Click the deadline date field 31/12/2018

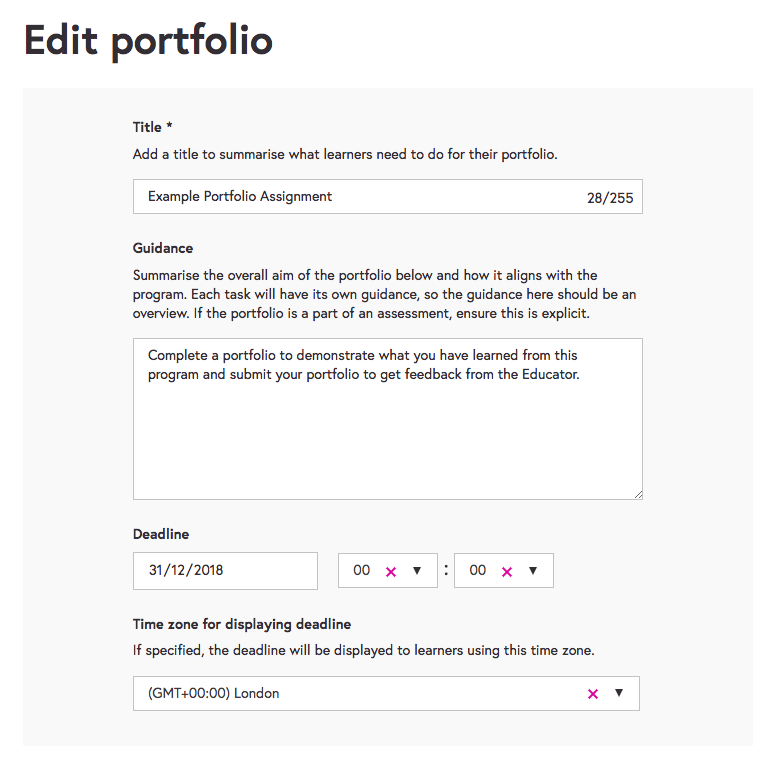[x=225, y=570]
